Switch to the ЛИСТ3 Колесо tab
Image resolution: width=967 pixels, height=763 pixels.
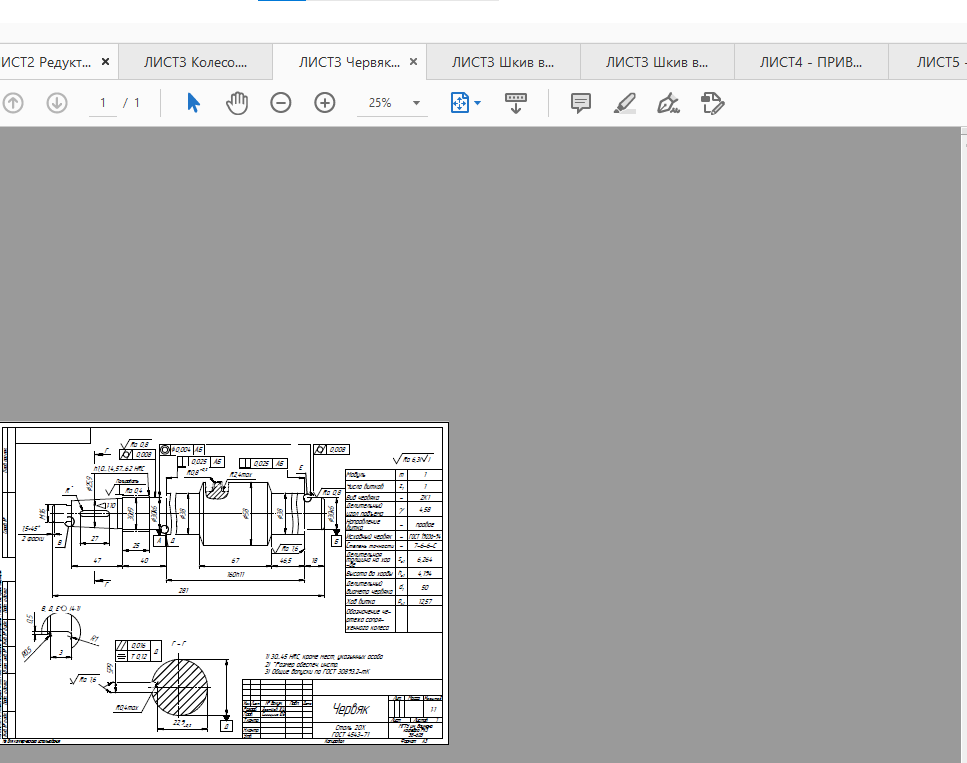195,62
